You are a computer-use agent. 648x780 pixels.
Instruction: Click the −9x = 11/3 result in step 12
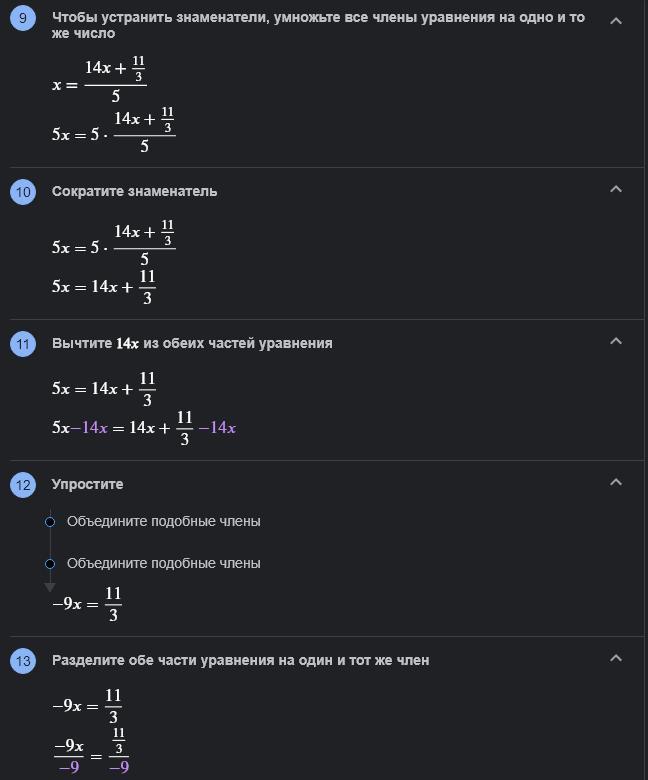pyautogui.click(x=87, y=604)
